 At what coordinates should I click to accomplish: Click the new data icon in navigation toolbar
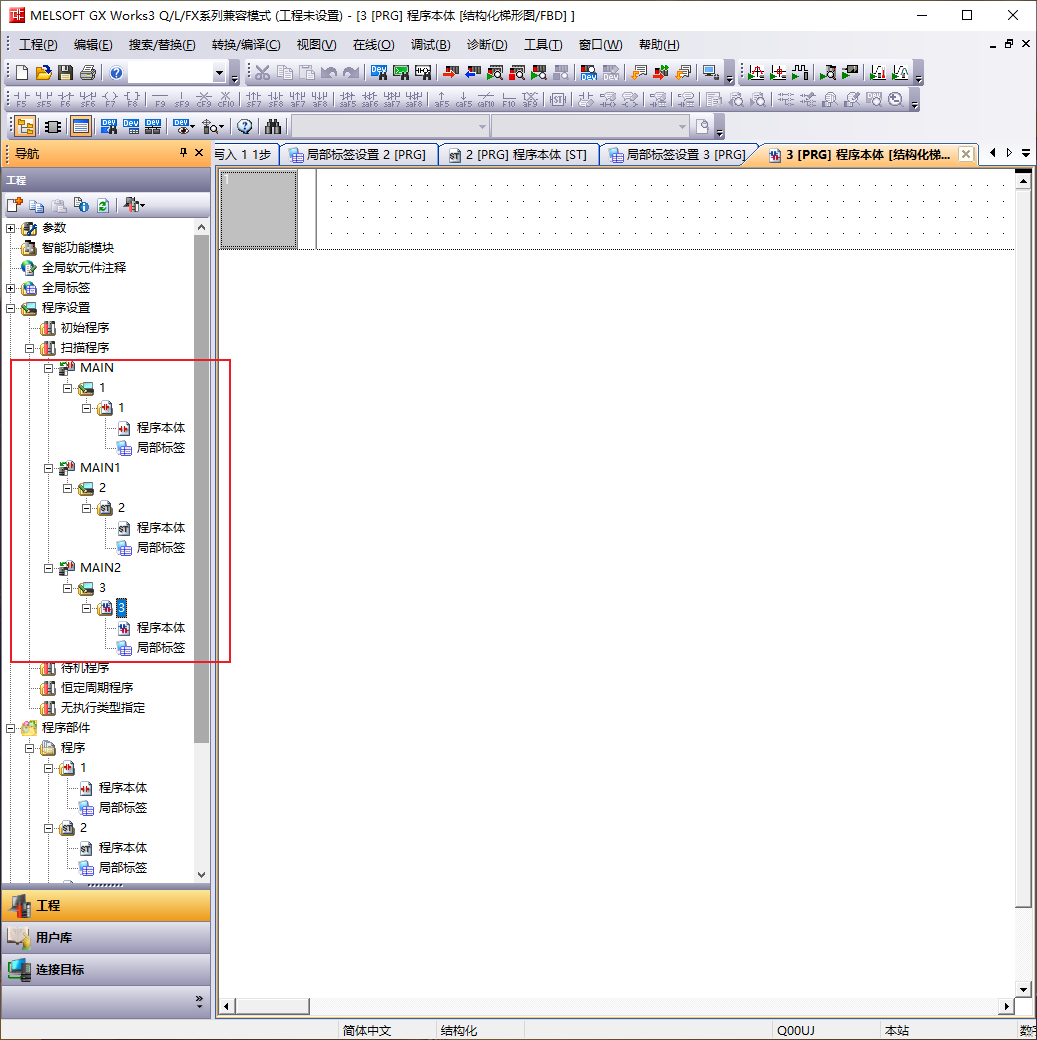(x=15, y=205)
